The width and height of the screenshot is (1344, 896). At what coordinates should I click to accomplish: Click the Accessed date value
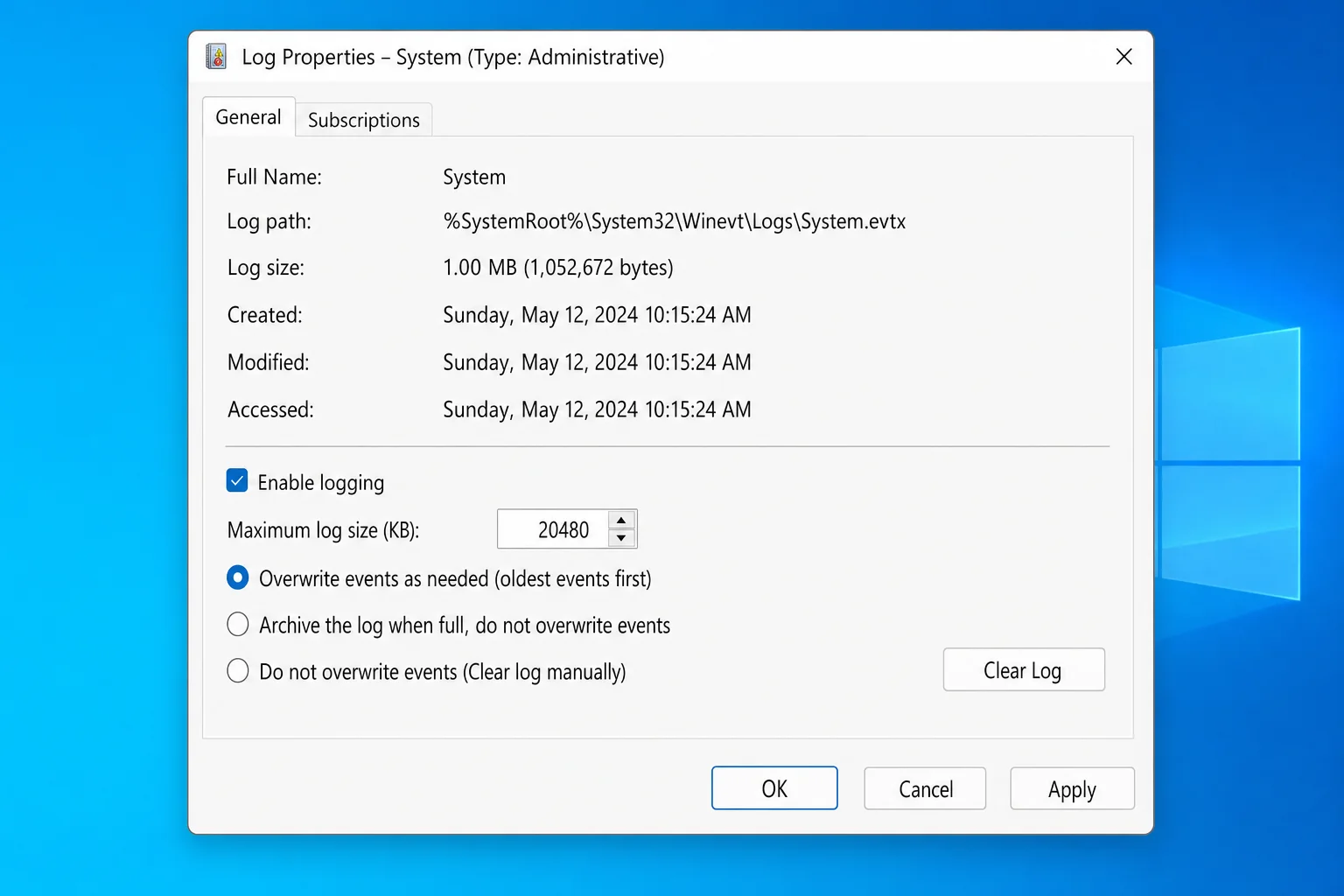tap(597, 409)
